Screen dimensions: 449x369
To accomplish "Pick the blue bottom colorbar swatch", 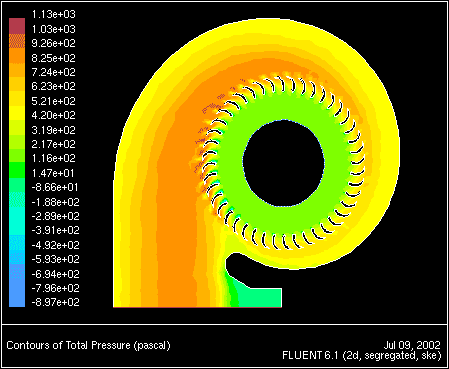I will [17, 292].
